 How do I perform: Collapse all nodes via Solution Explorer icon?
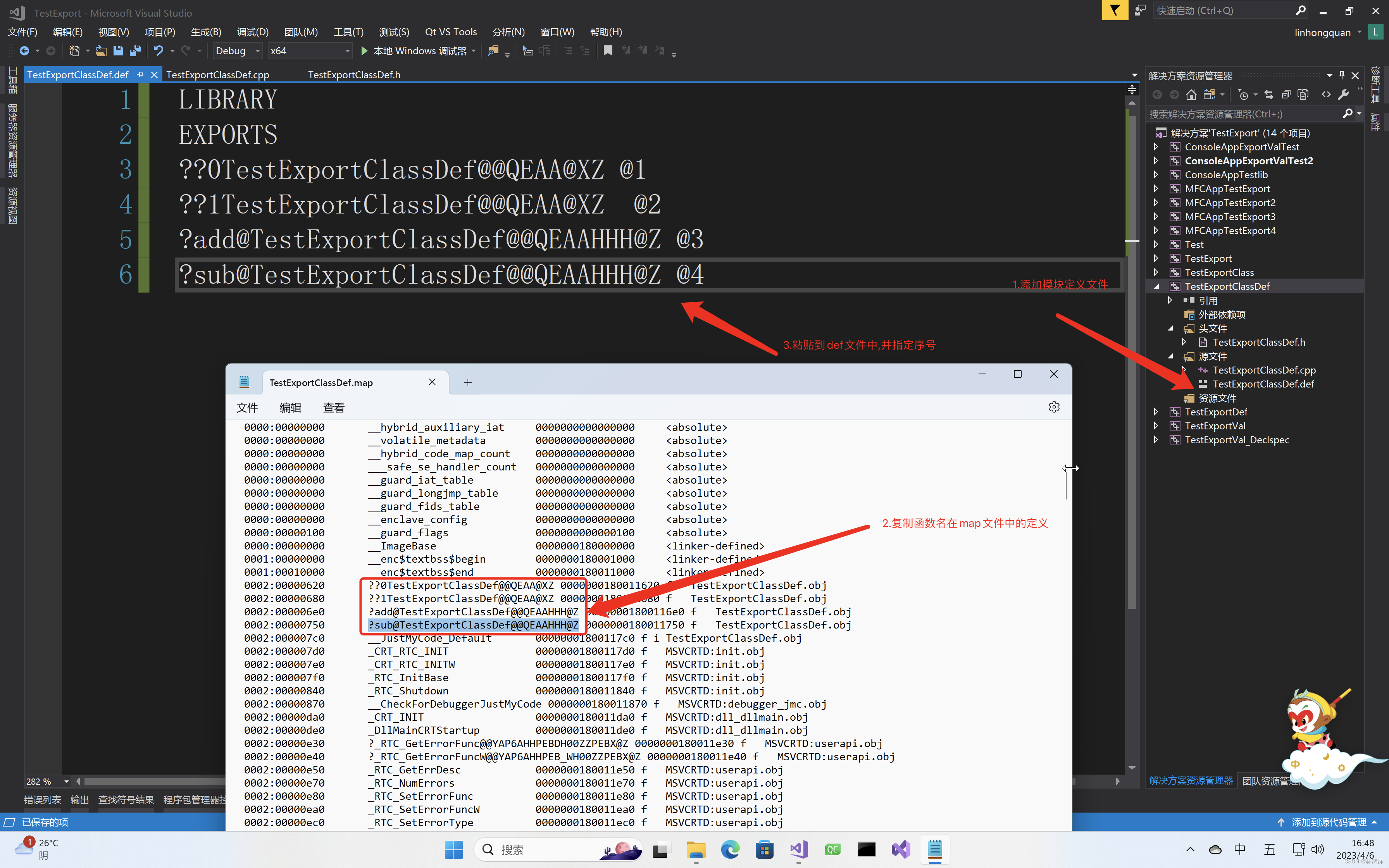pyautogui.click(x=1286, y=95)
